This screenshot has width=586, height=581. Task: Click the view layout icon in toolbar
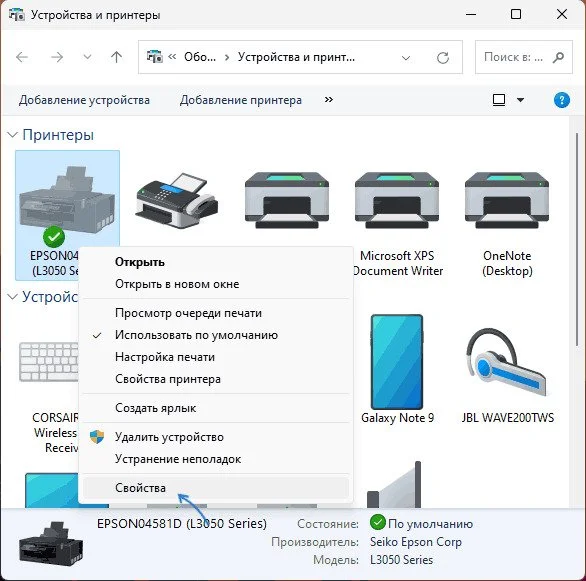pos(499,100)
